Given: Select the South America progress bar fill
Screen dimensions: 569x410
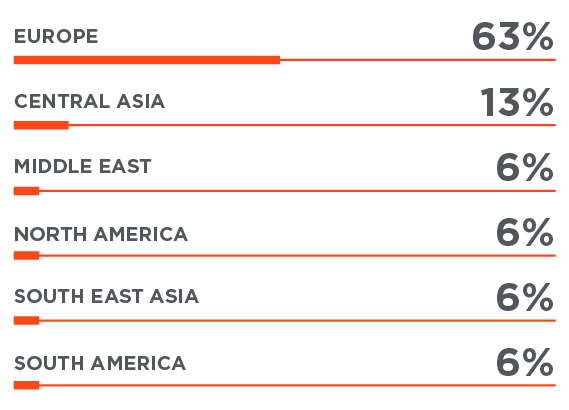Looking at the screenshot, I should pyautogui.click(x=26, y=385).
